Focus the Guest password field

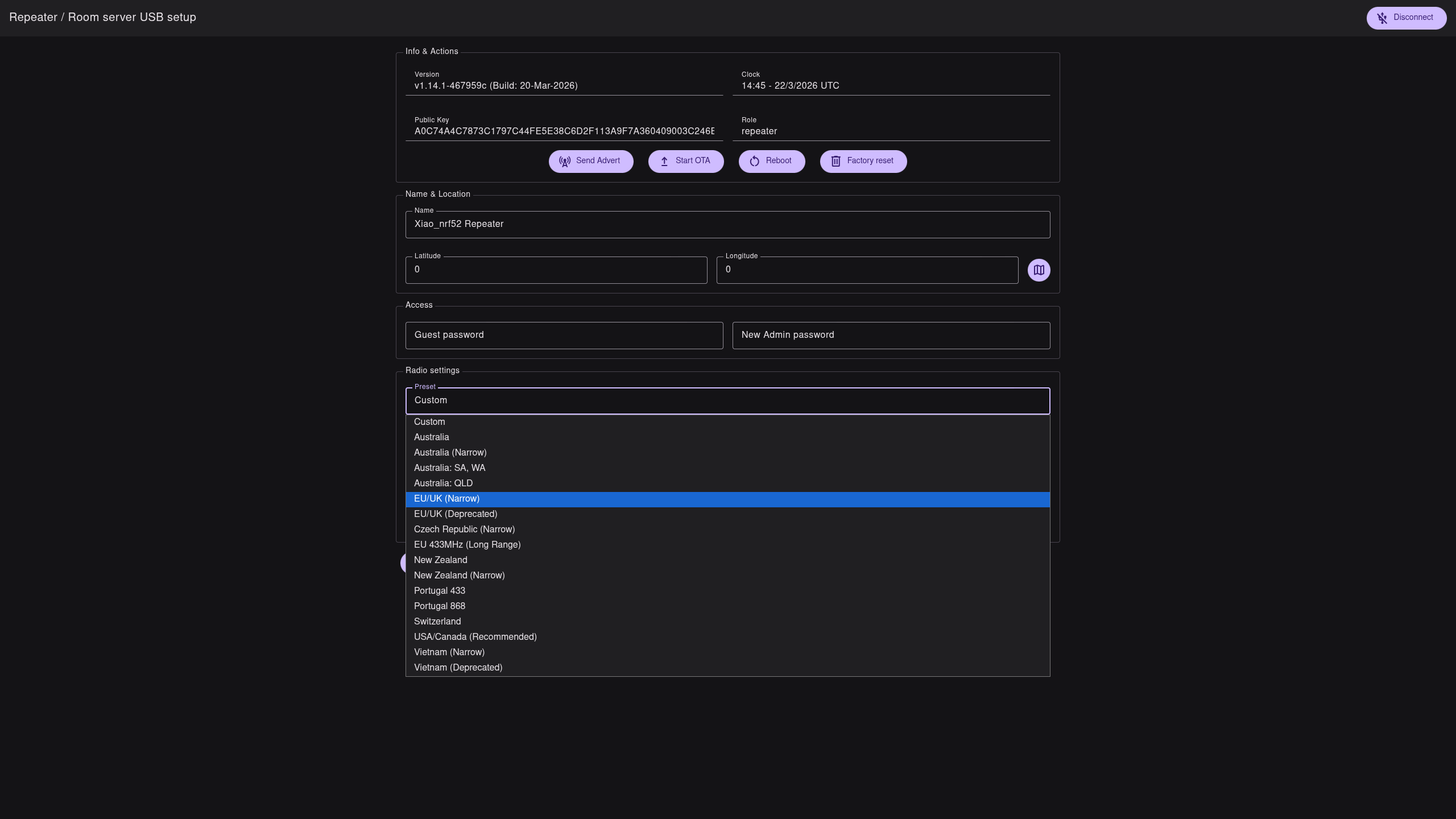click(x=564, y=336)
